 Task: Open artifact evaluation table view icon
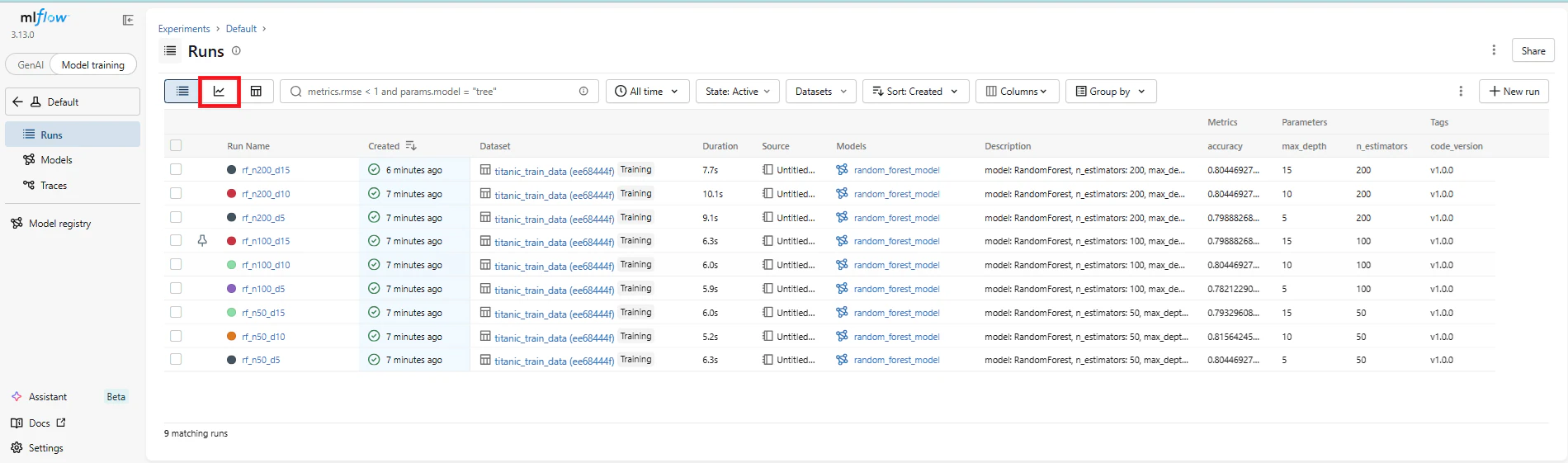(256, 92)
